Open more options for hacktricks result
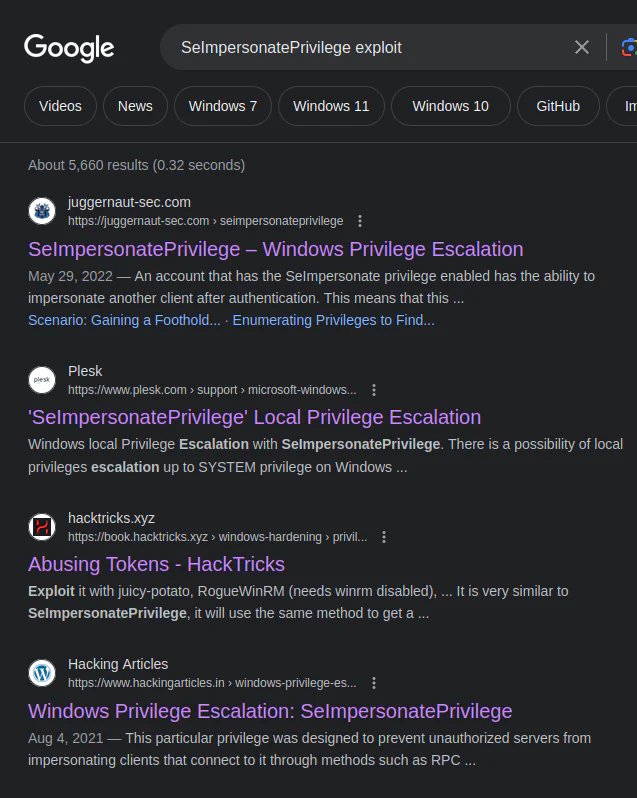This screenshot has height=798, width=637. (x=384, y=537)
